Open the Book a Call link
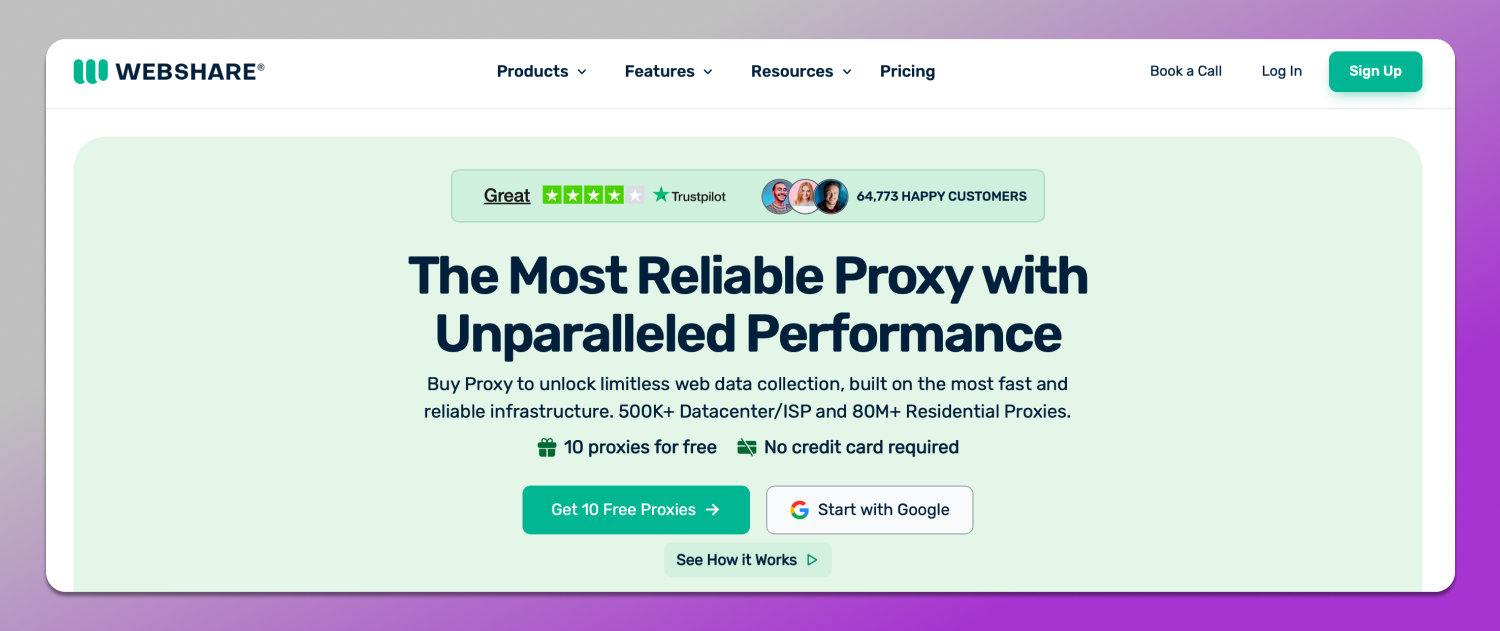This screenshot has height=631, width=1500. (x=1185, y=71)
